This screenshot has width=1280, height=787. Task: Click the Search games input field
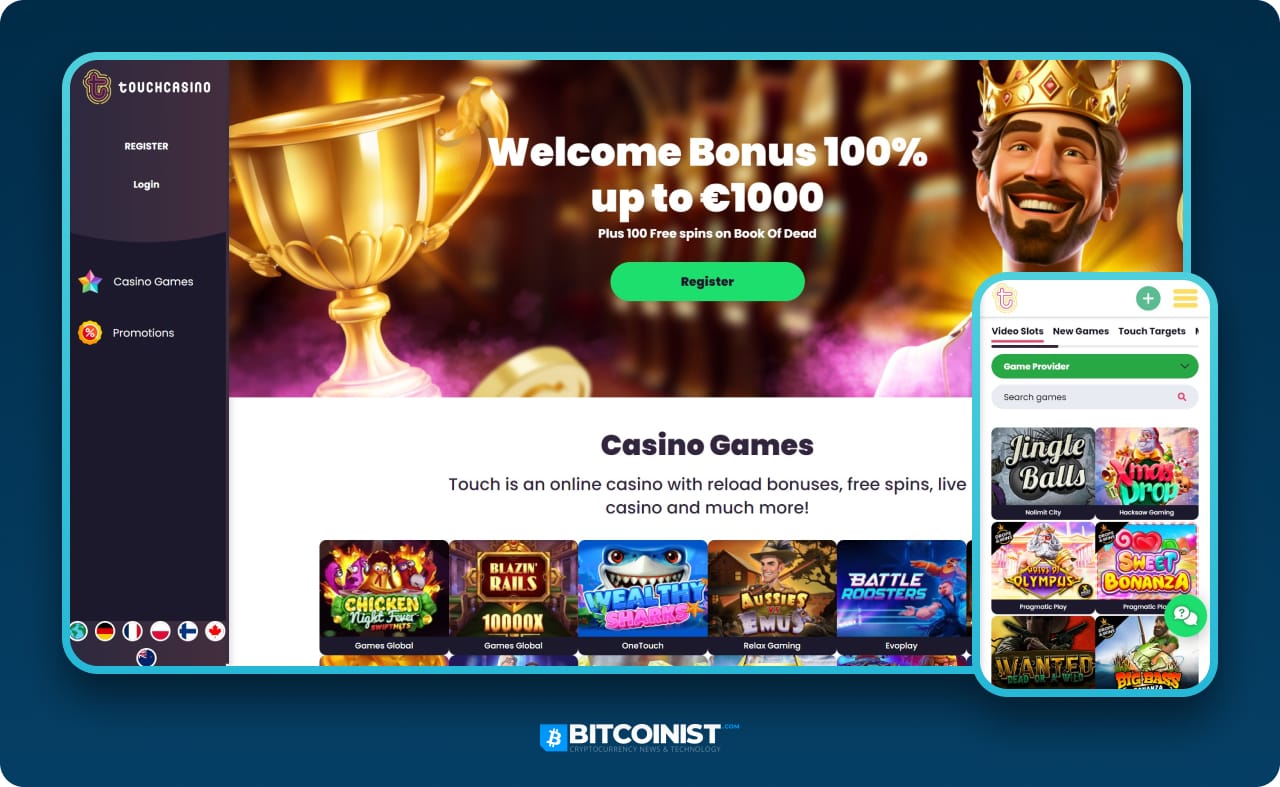click(1094, 397)
